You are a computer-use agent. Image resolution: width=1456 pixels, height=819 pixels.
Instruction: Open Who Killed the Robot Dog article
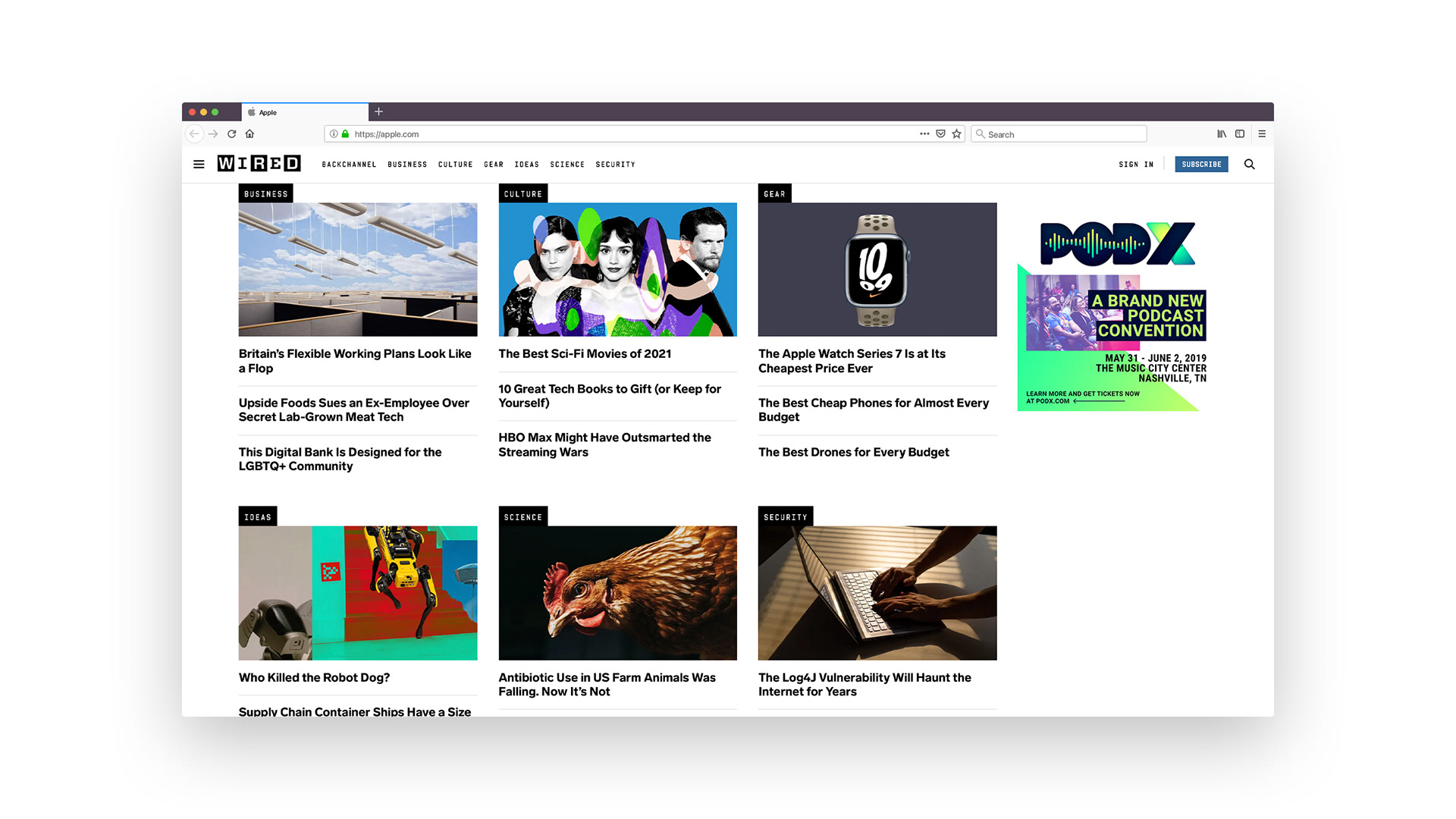coord(314,678)
